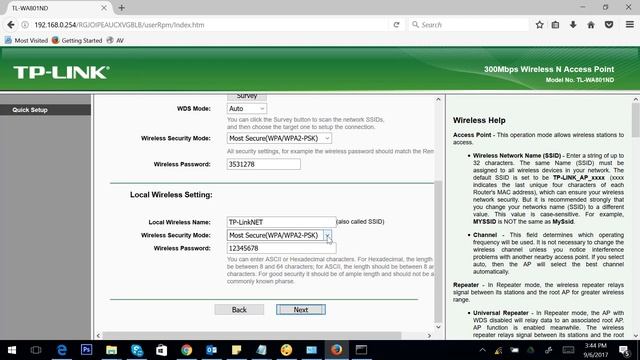The height and width of the screenshot is (360, 640).
Task: Open Windows Store from taskbar
Action: coord(161,350)
